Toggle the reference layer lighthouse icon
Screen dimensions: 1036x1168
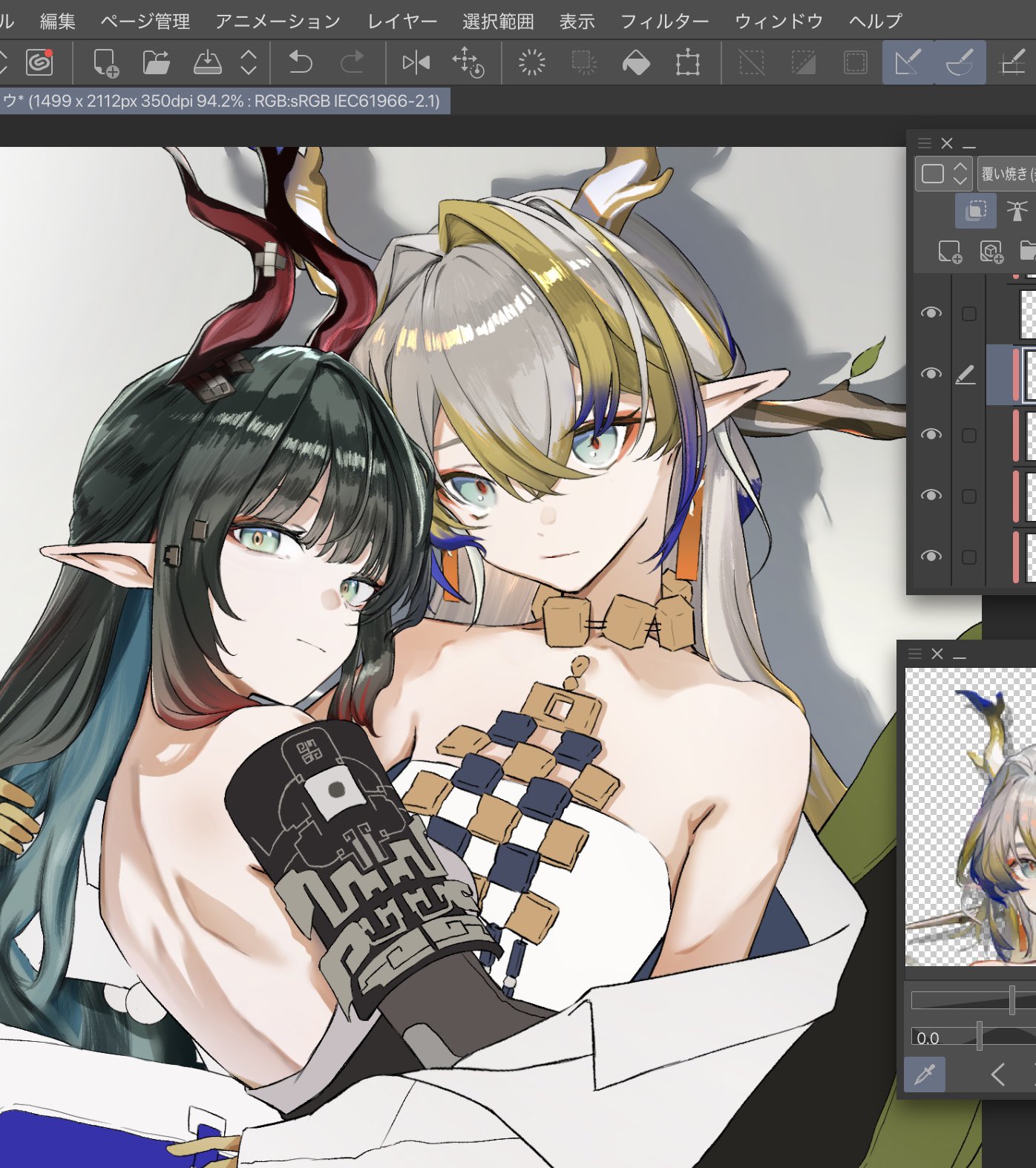1017,211
